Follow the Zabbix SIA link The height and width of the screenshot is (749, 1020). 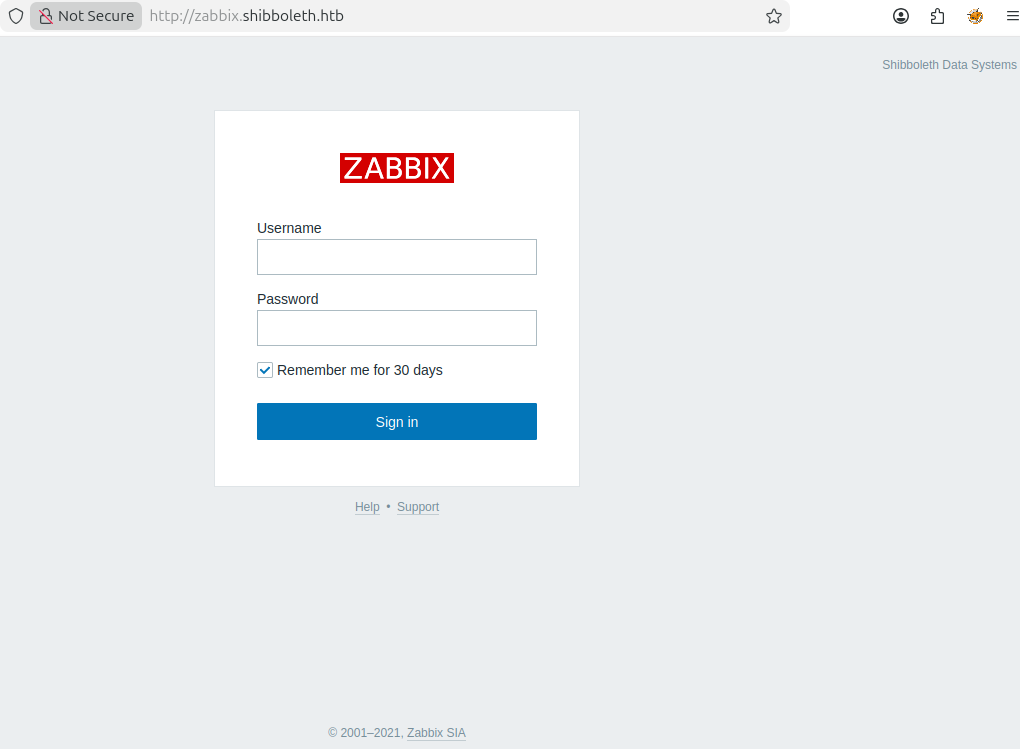pos(436,733)
